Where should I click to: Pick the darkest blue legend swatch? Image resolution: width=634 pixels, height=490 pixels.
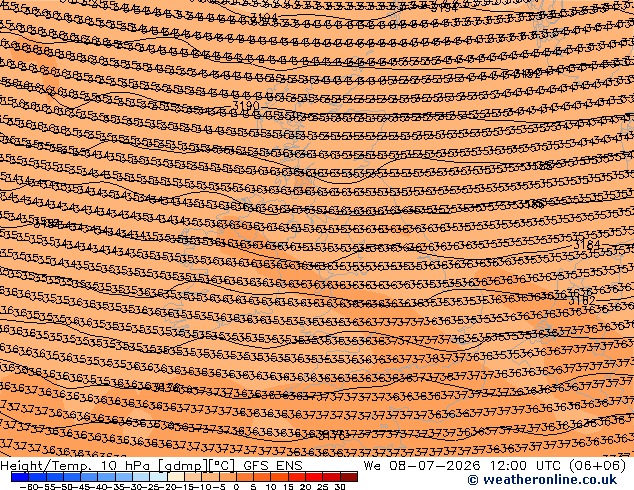click(x=20, y=477)
